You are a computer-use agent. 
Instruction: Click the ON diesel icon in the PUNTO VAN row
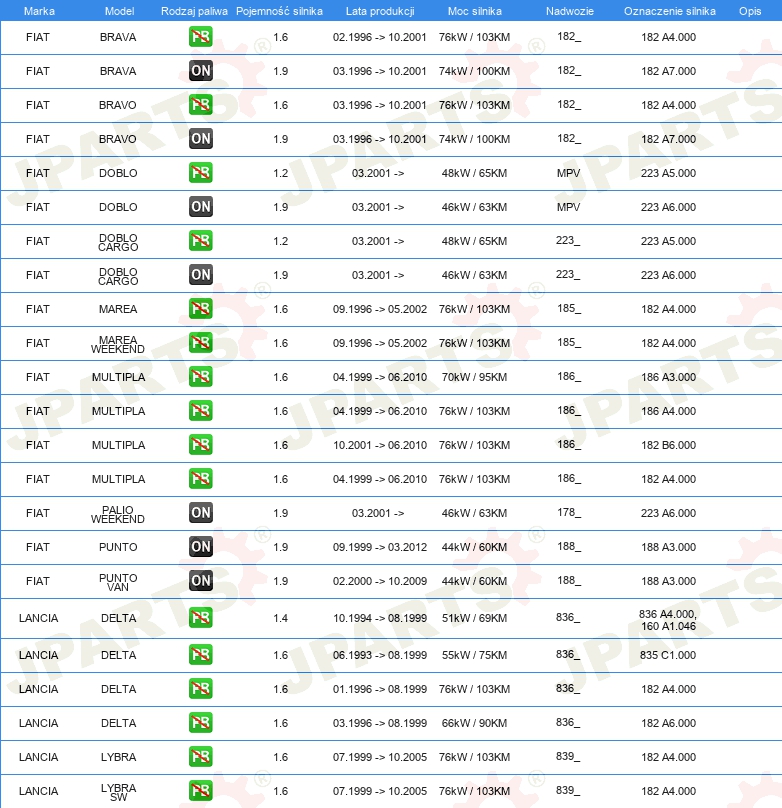pos(200,581)
